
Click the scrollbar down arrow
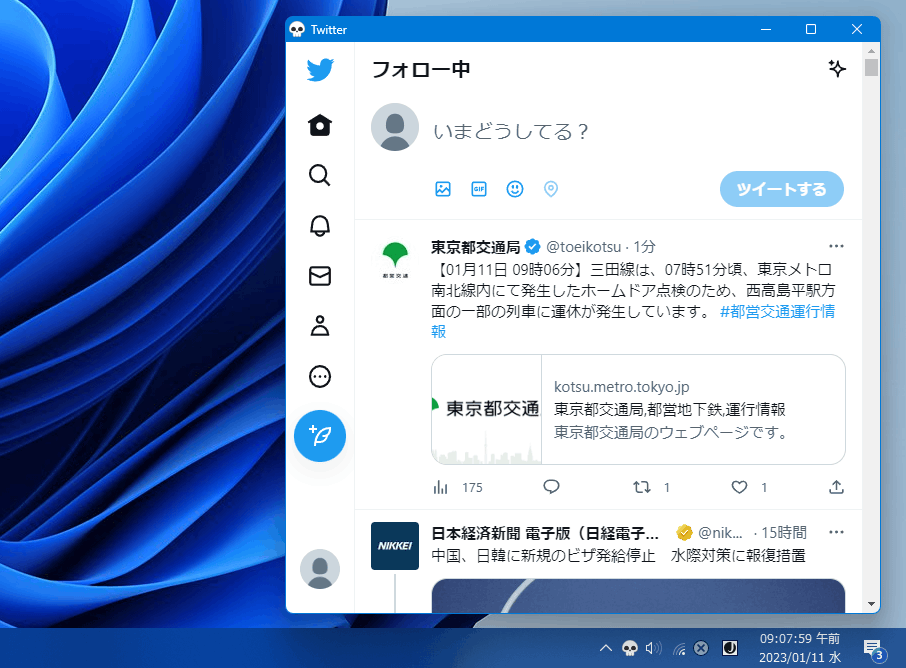click(x=871, y=604)
